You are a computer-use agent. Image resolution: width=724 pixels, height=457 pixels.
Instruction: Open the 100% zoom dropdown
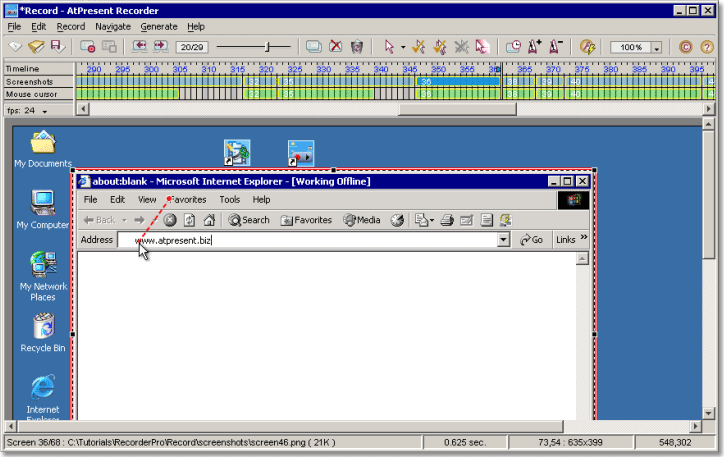tap(656, 48)
